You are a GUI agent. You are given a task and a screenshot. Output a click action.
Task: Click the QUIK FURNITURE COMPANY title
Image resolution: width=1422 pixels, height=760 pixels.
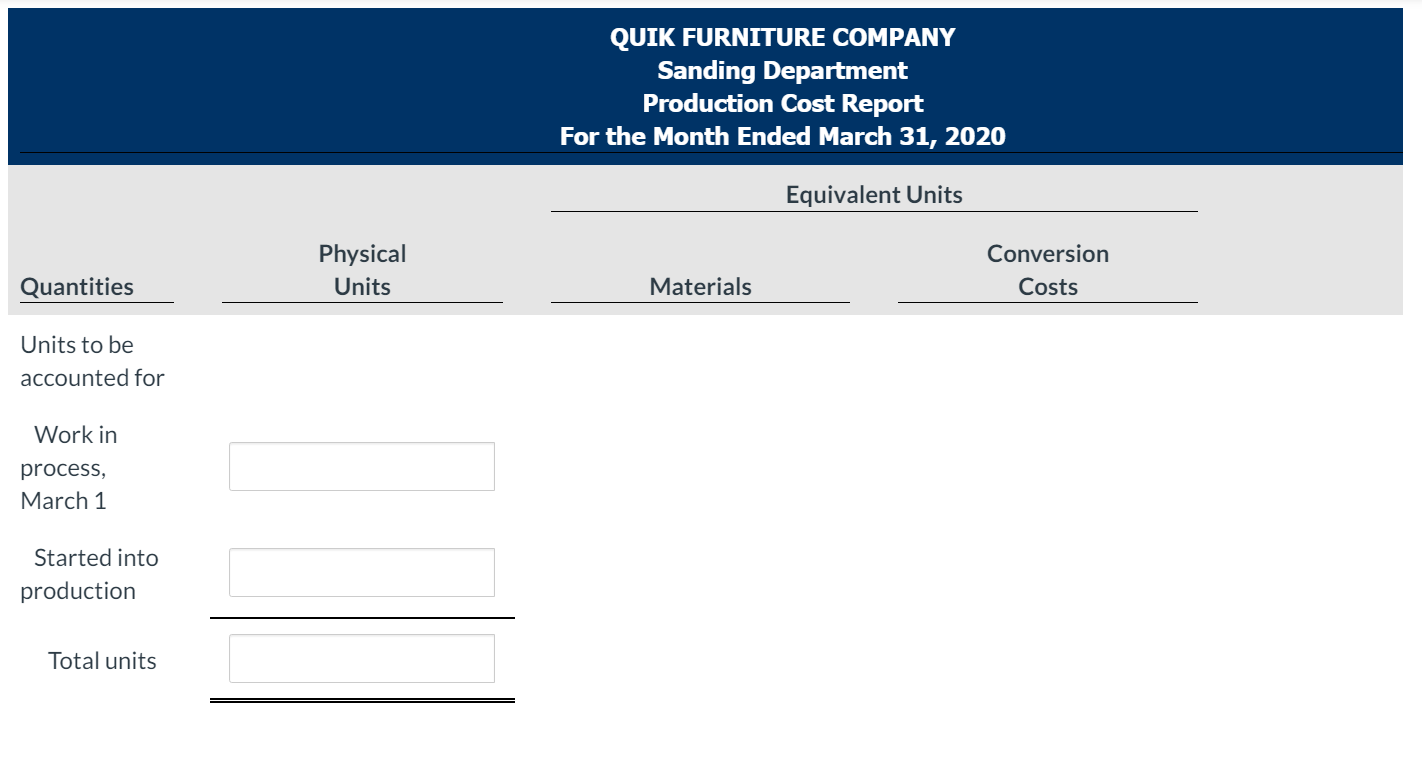(781, 37)
